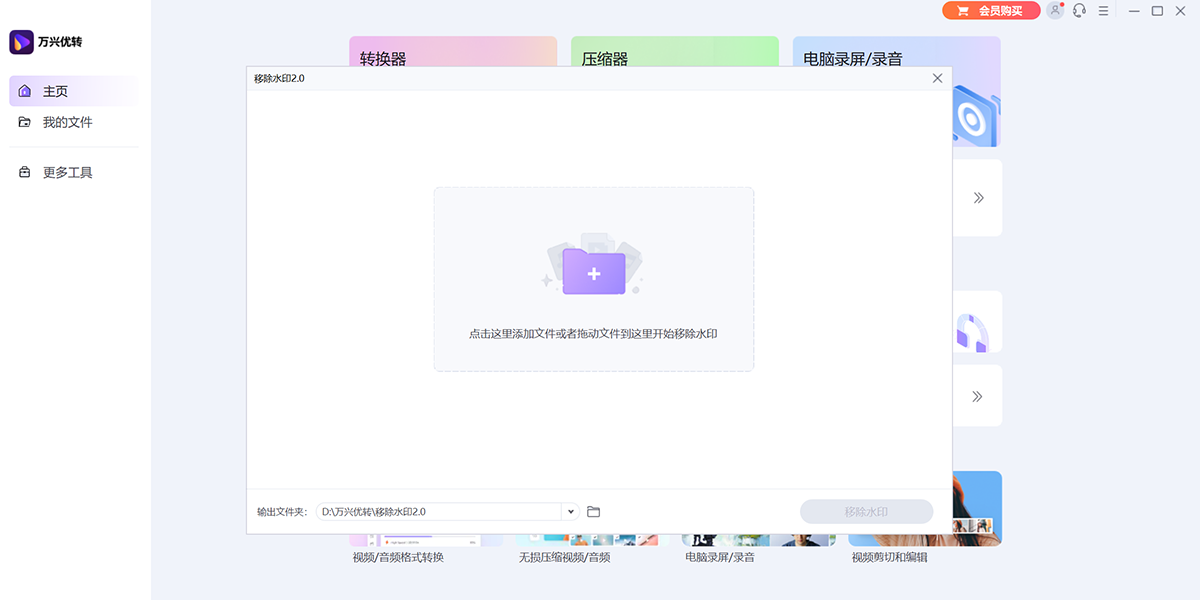The width and height of the screenshot is (1200, 600).
Task: Expand the upper double-chevron arrow on right
Action: (x=978, y=198)
